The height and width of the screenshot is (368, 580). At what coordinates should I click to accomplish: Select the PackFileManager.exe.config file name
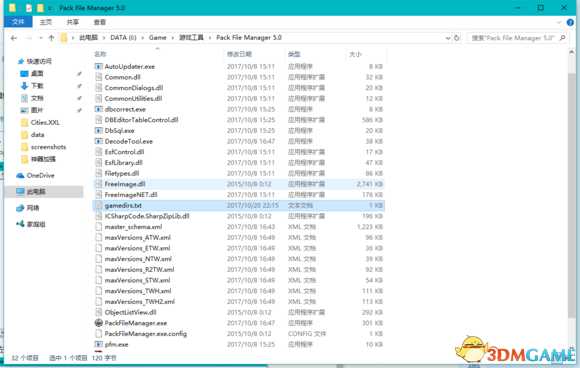coord(146,334)
